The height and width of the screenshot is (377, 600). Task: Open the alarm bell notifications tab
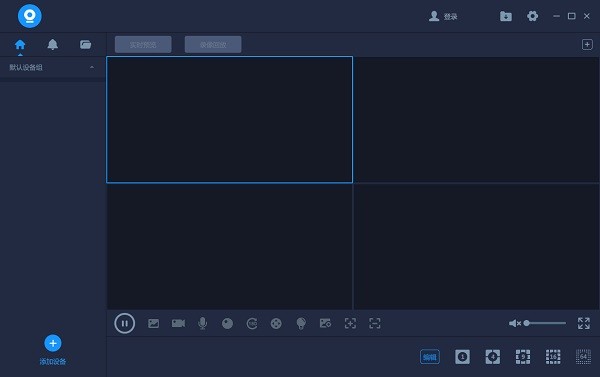53,45
